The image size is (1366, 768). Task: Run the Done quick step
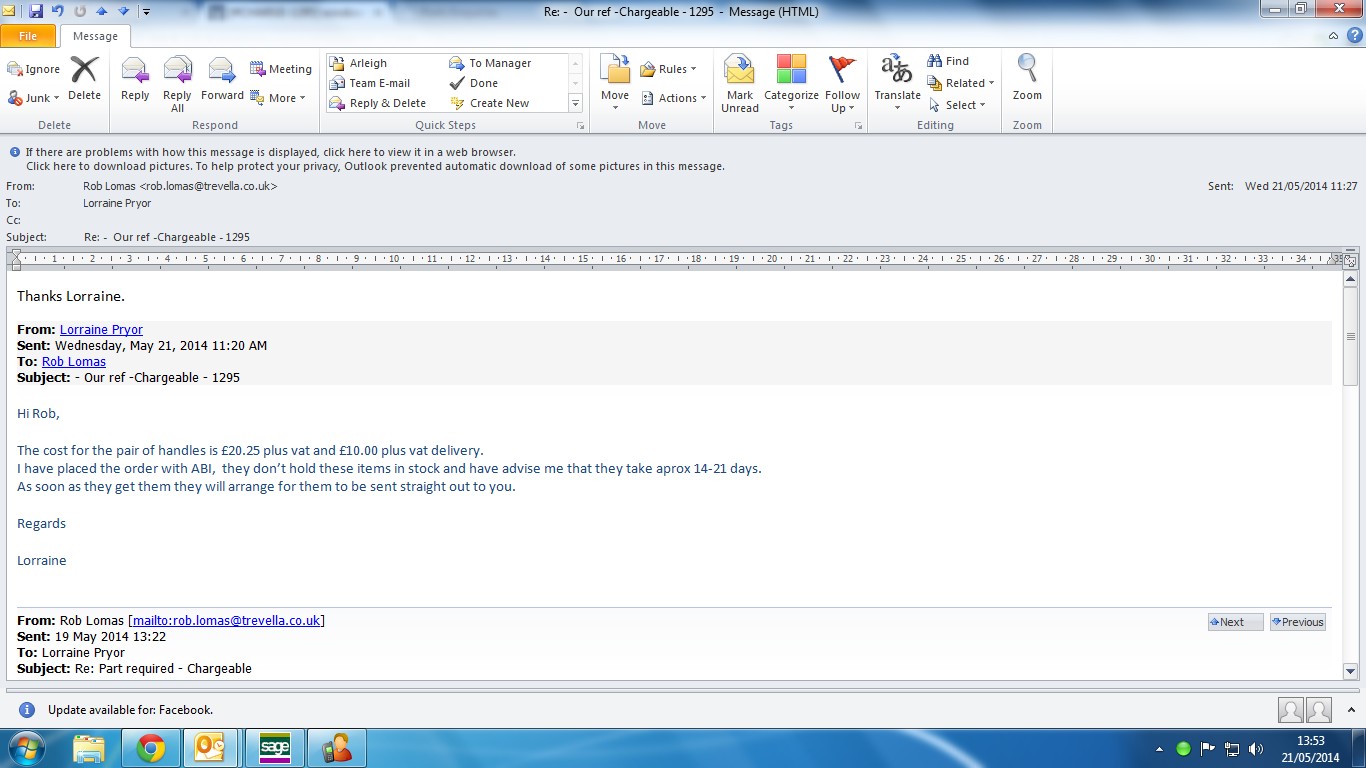(x=474, y=83)
